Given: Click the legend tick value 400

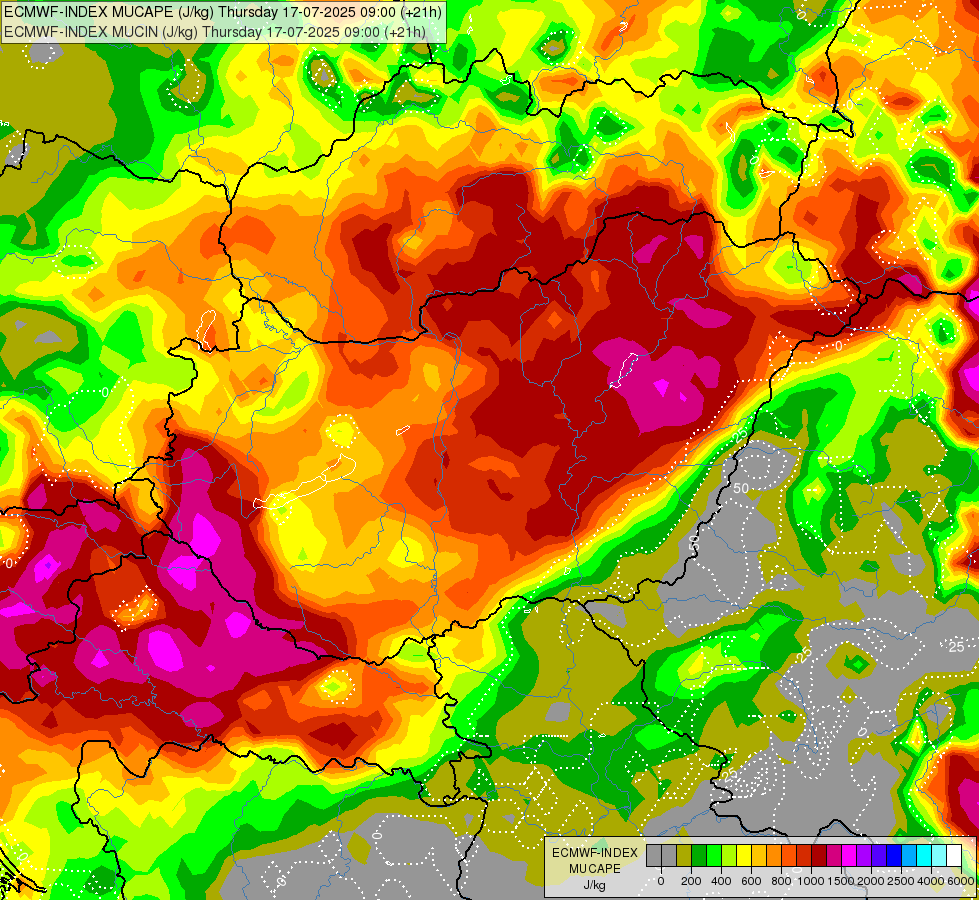Looking at the screenshot, I should 721,881.
